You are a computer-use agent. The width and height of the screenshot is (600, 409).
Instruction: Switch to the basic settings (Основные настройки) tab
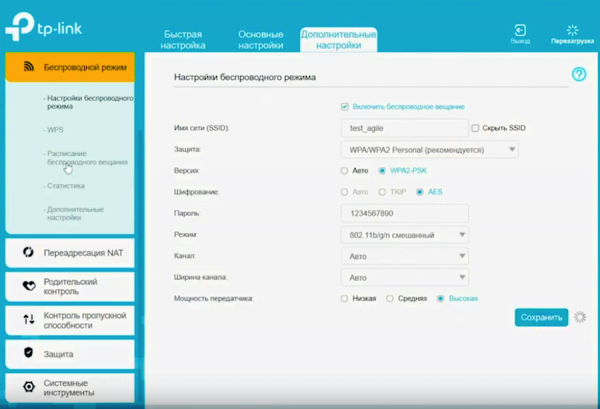click(x=260, y=39)
